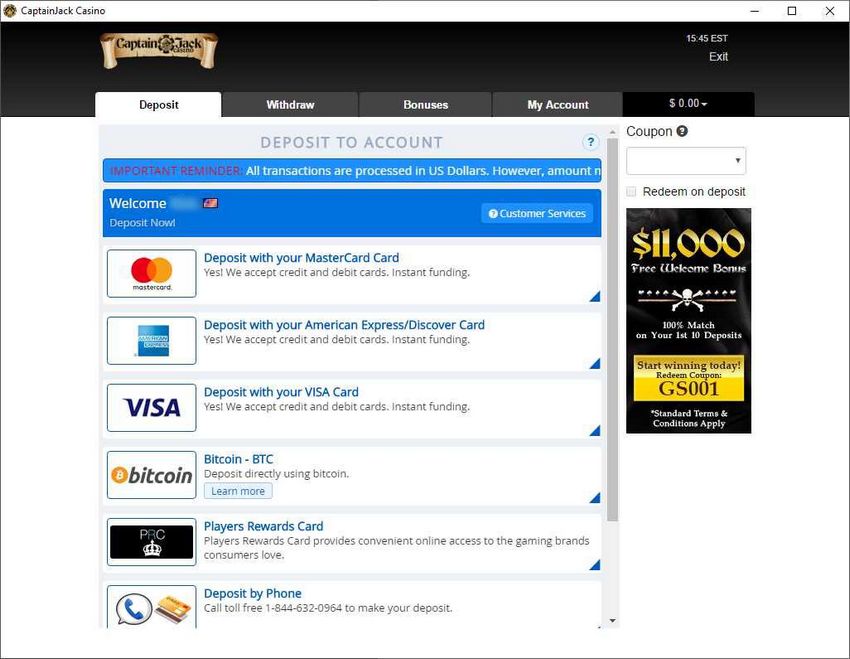Open the Players Rewards Card icon
This screenshot has width=850, height=659.
coord(151,542)
